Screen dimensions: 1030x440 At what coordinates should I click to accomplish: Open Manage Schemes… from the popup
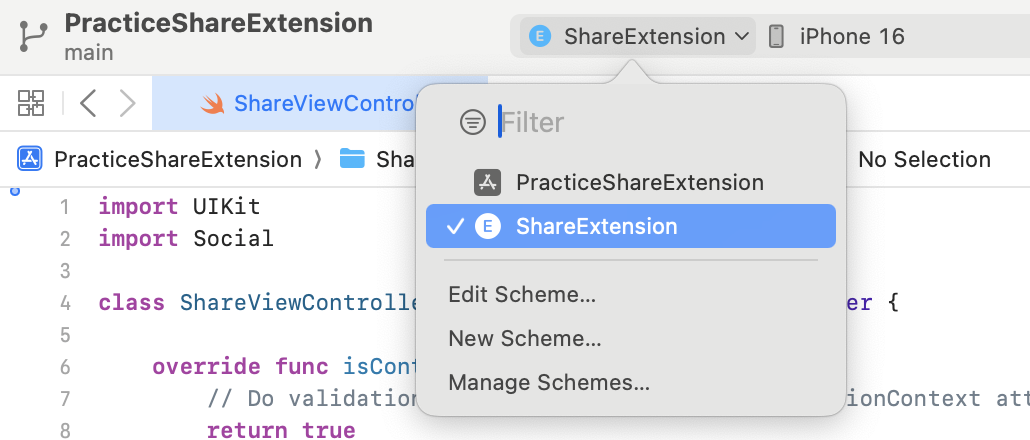coord(549,383)
